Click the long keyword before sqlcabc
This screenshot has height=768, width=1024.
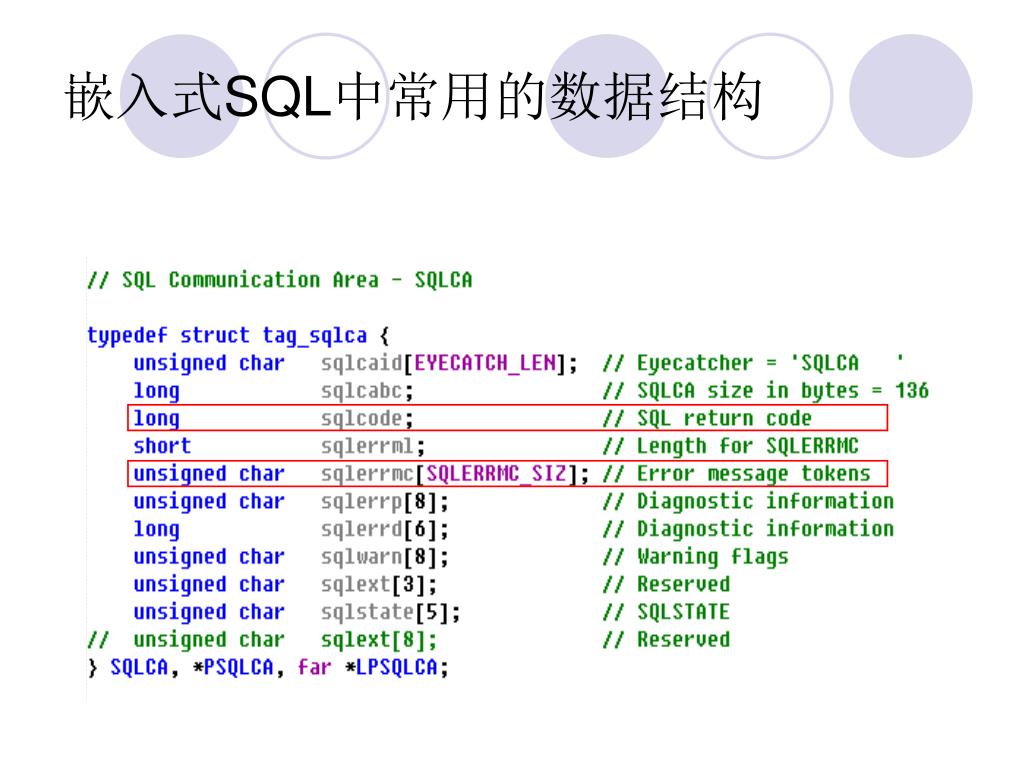point(156,391)
